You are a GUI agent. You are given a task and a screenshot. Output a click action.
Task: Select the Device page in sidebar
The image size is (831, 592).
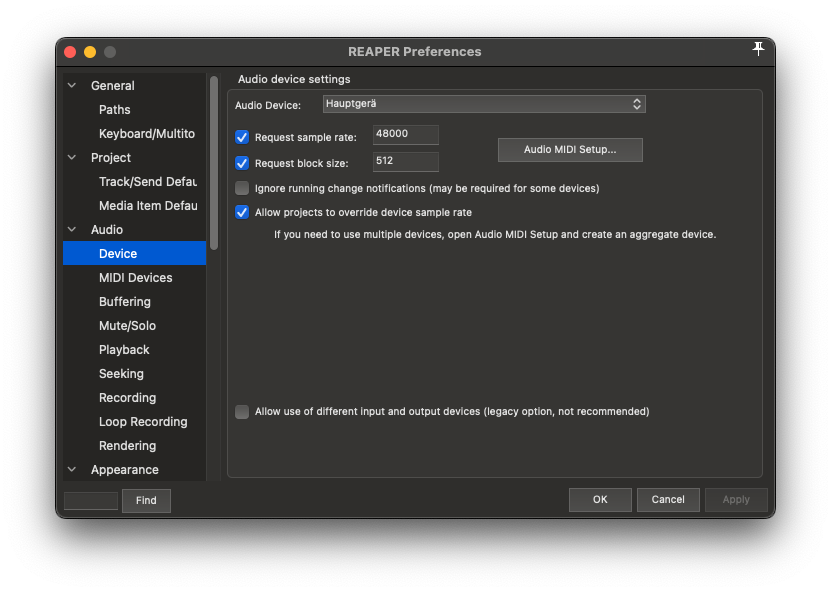pos(135,253)
